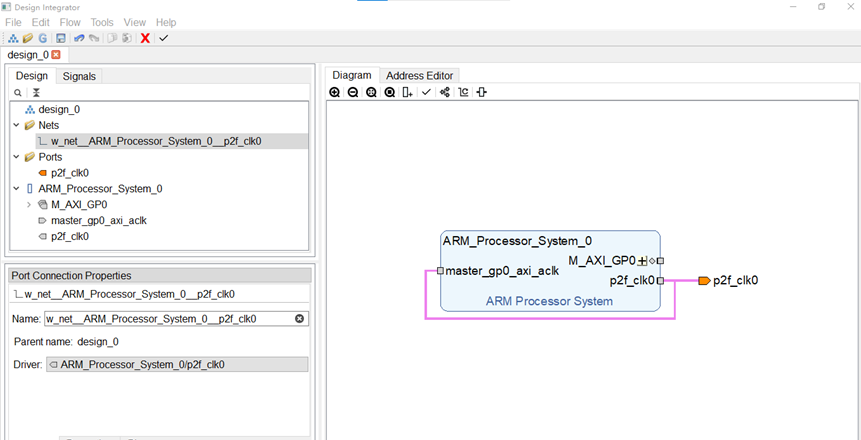Image resolution: width=861 pixels, height=440 pixels.
Task: Click the master_gp0_axi_aclk pin on the block
Action: (440, 271)
